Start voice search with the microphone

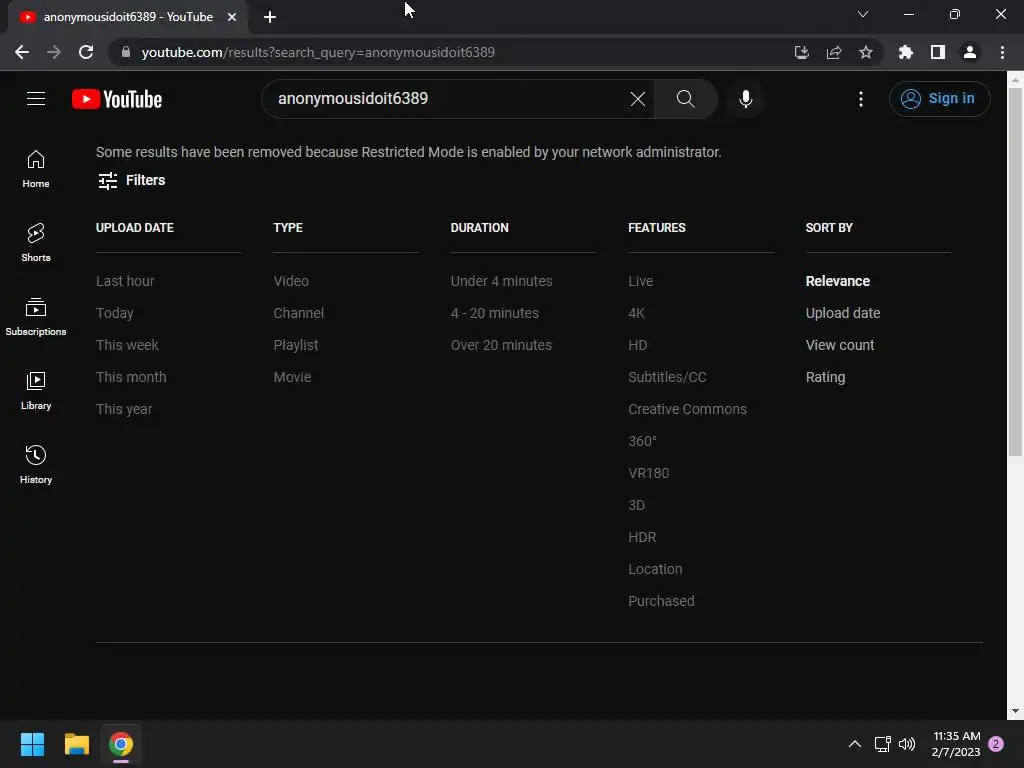[745, 98]
